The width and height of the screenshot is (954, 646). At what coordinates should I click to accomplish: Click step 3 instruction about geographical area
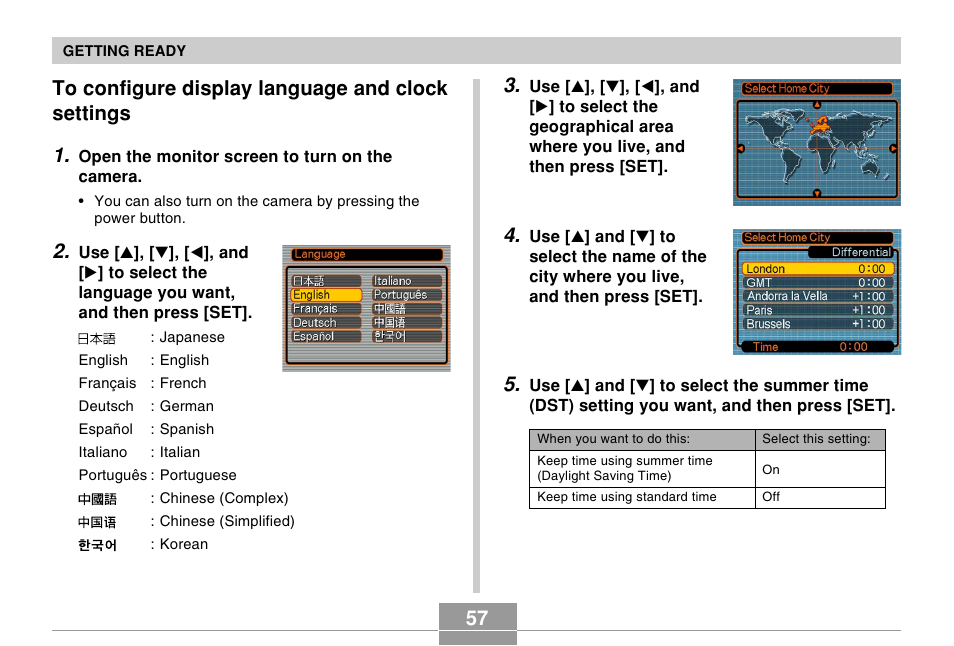[614, 127]
